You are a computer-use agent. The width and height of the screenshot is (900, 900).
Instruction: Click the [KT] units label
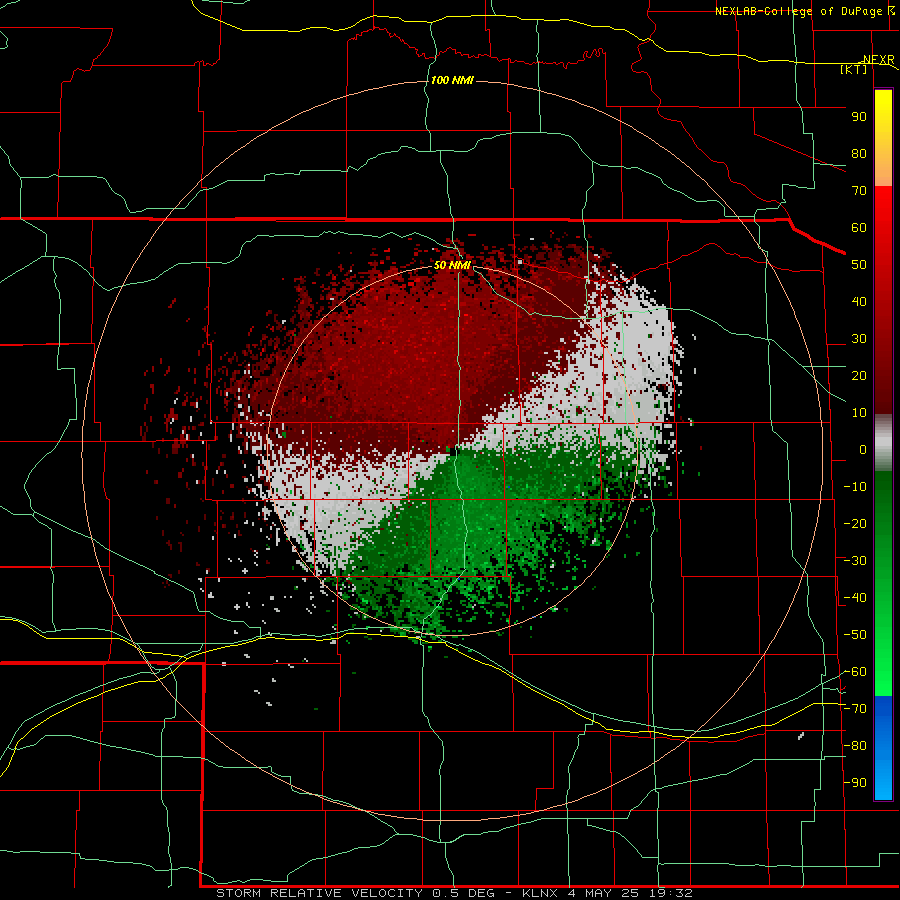click(x=854, y=69)
